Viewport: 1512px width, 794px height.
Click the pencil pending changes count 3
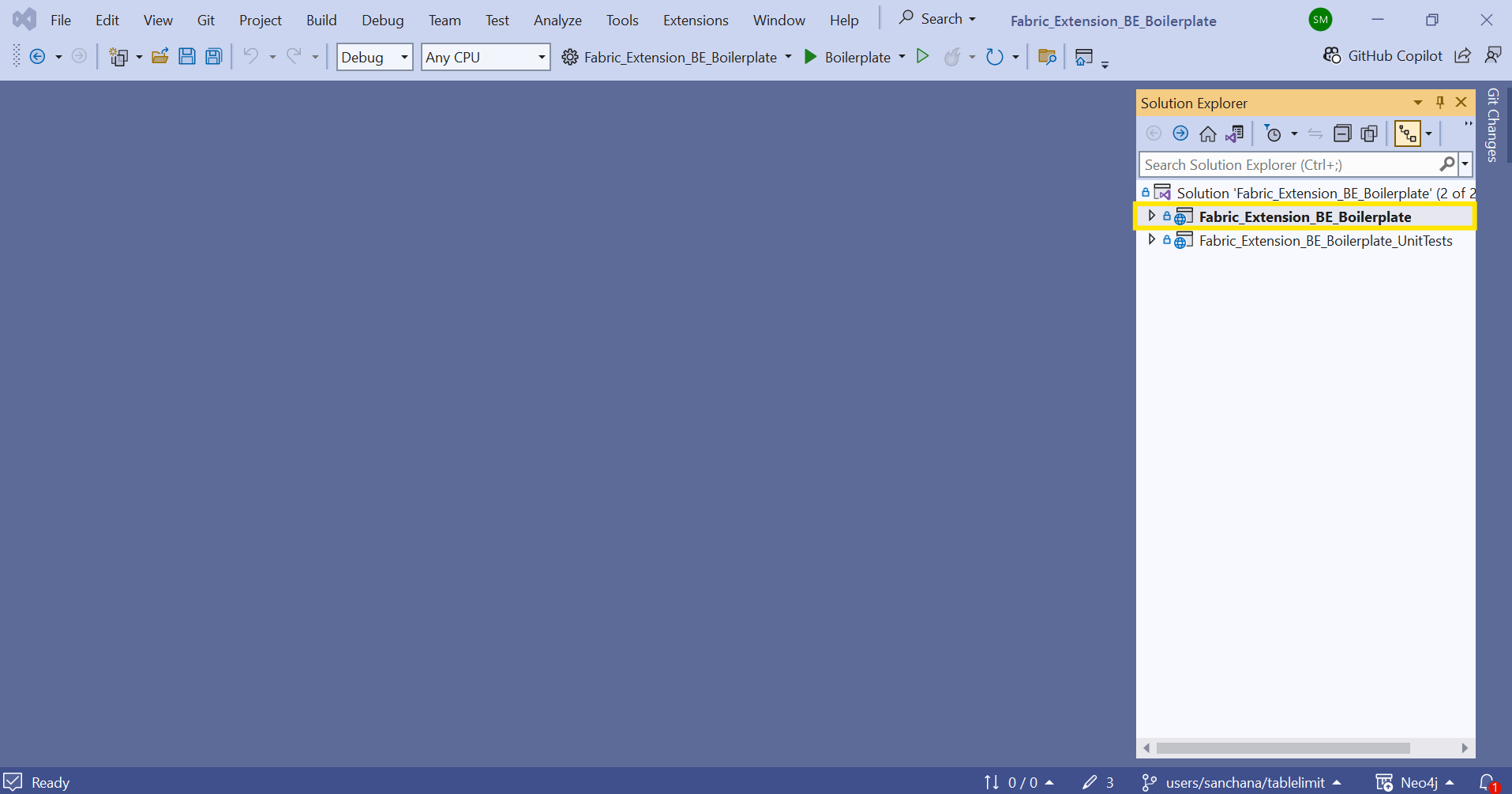pyautogui.click(x=1098, y=782)
